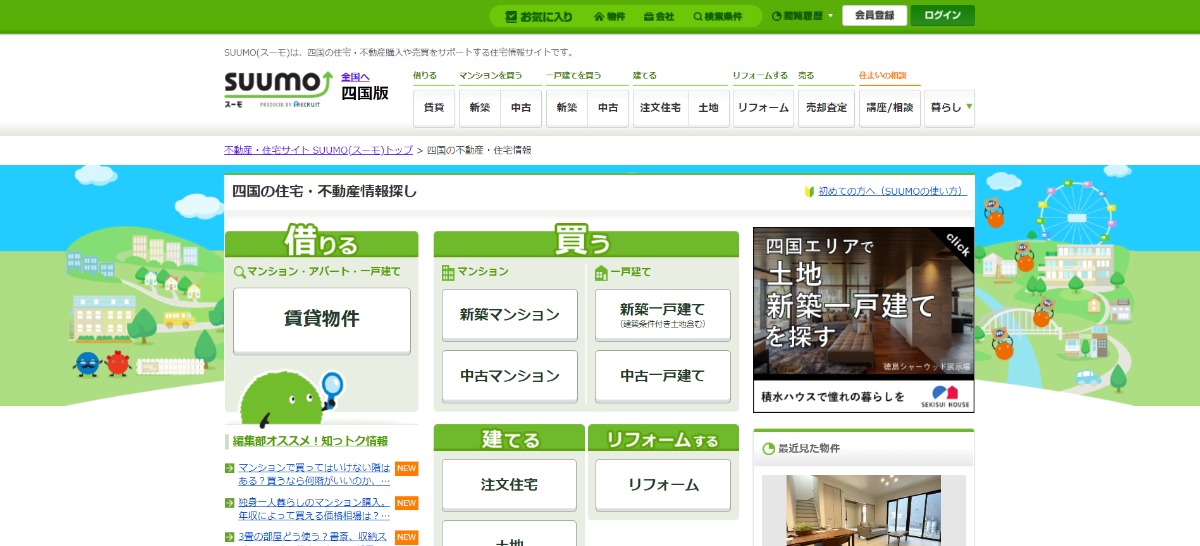Expand the 暮らし menu dropdown
1200x546 pixels.
950,108
